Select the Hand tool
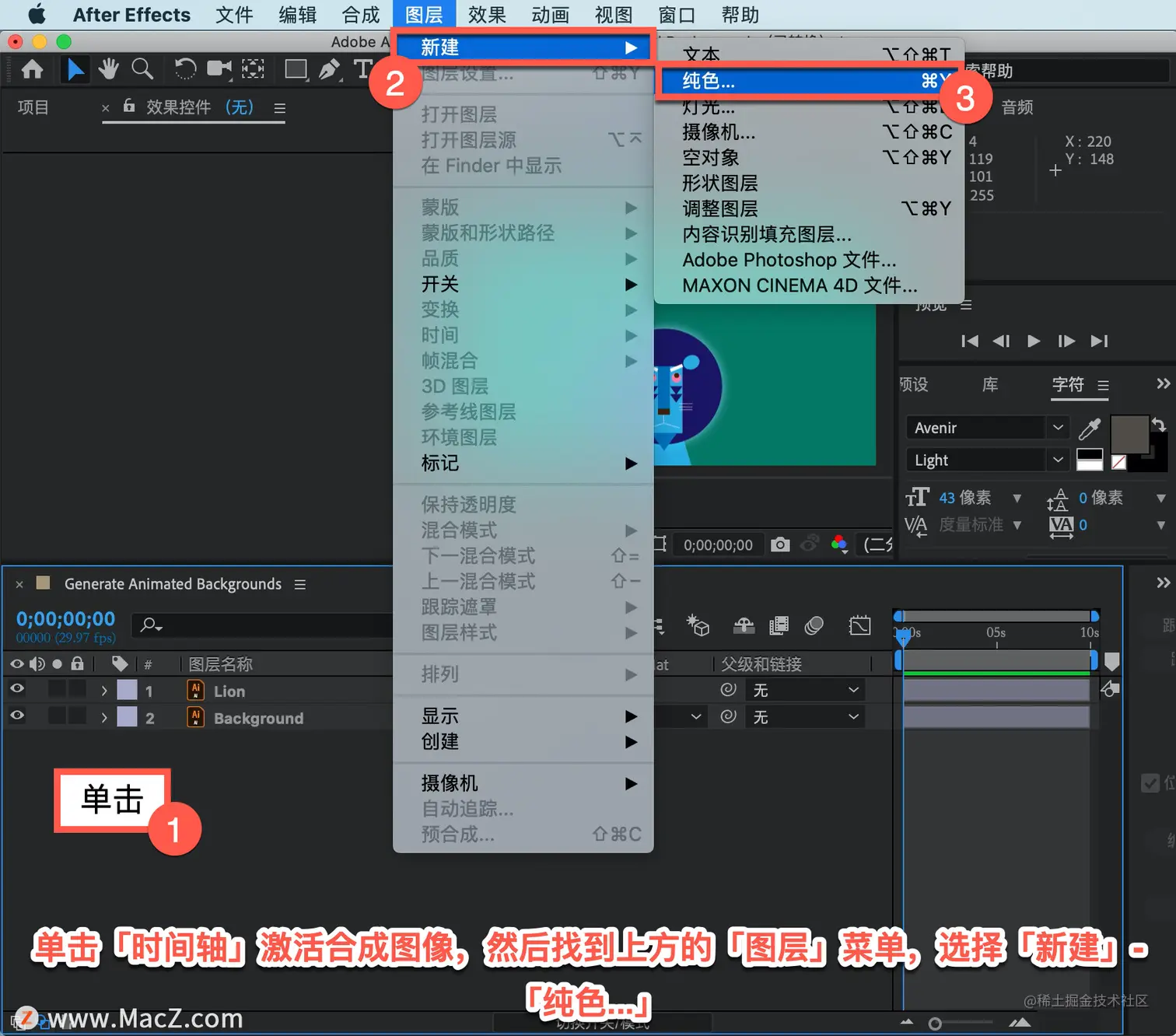1176x1036 pixels. (x=108, y=70)
